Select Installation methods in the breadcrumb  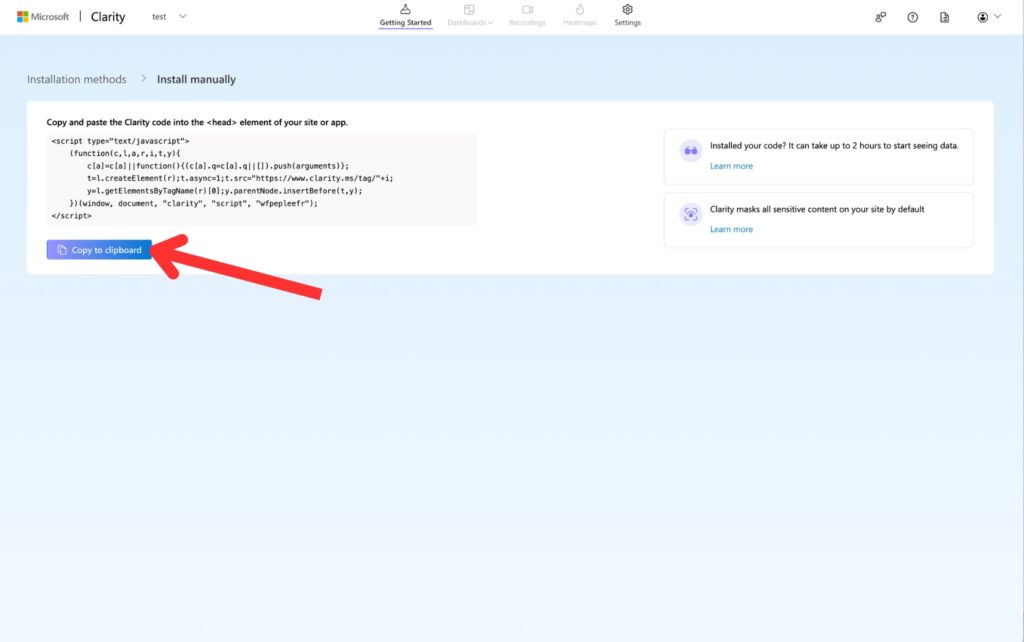[x=77, y=79]
